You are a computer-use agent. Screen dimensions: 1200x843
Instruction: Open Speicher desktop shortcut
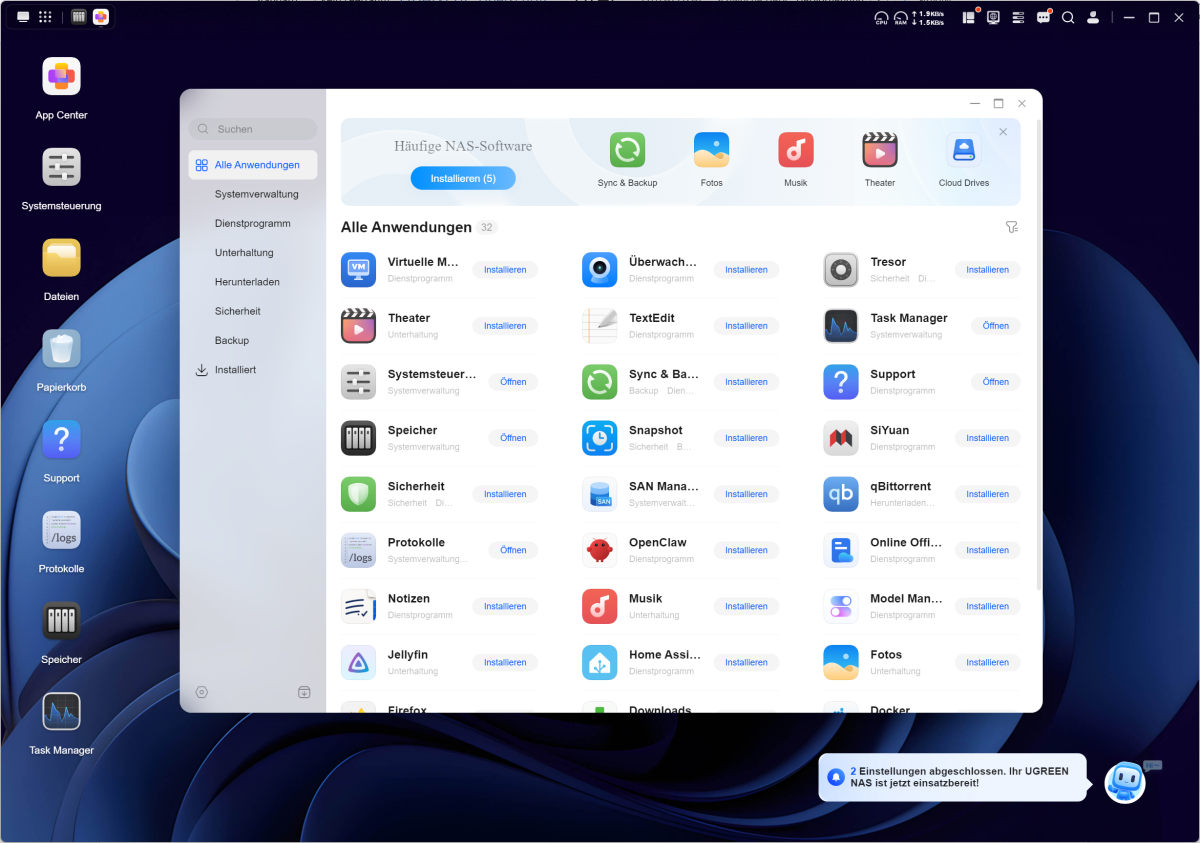[61, 621]
